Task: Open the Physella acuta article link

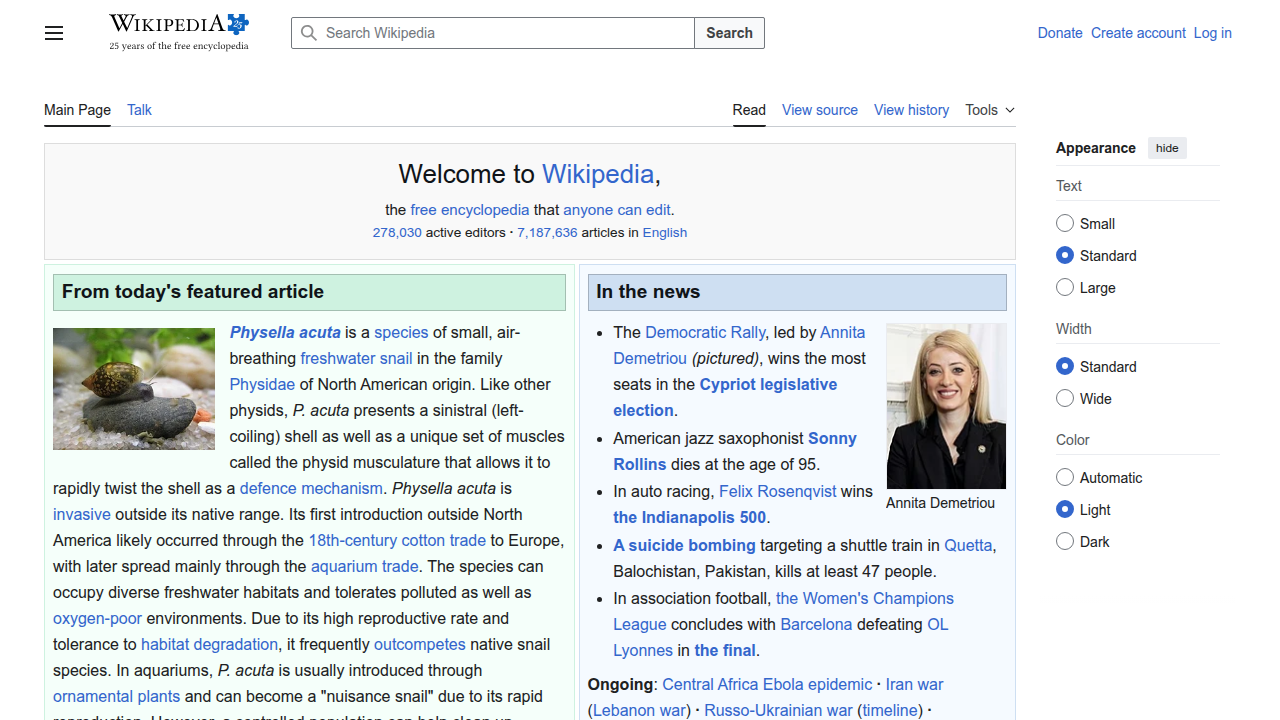Action: click(285, 332)
